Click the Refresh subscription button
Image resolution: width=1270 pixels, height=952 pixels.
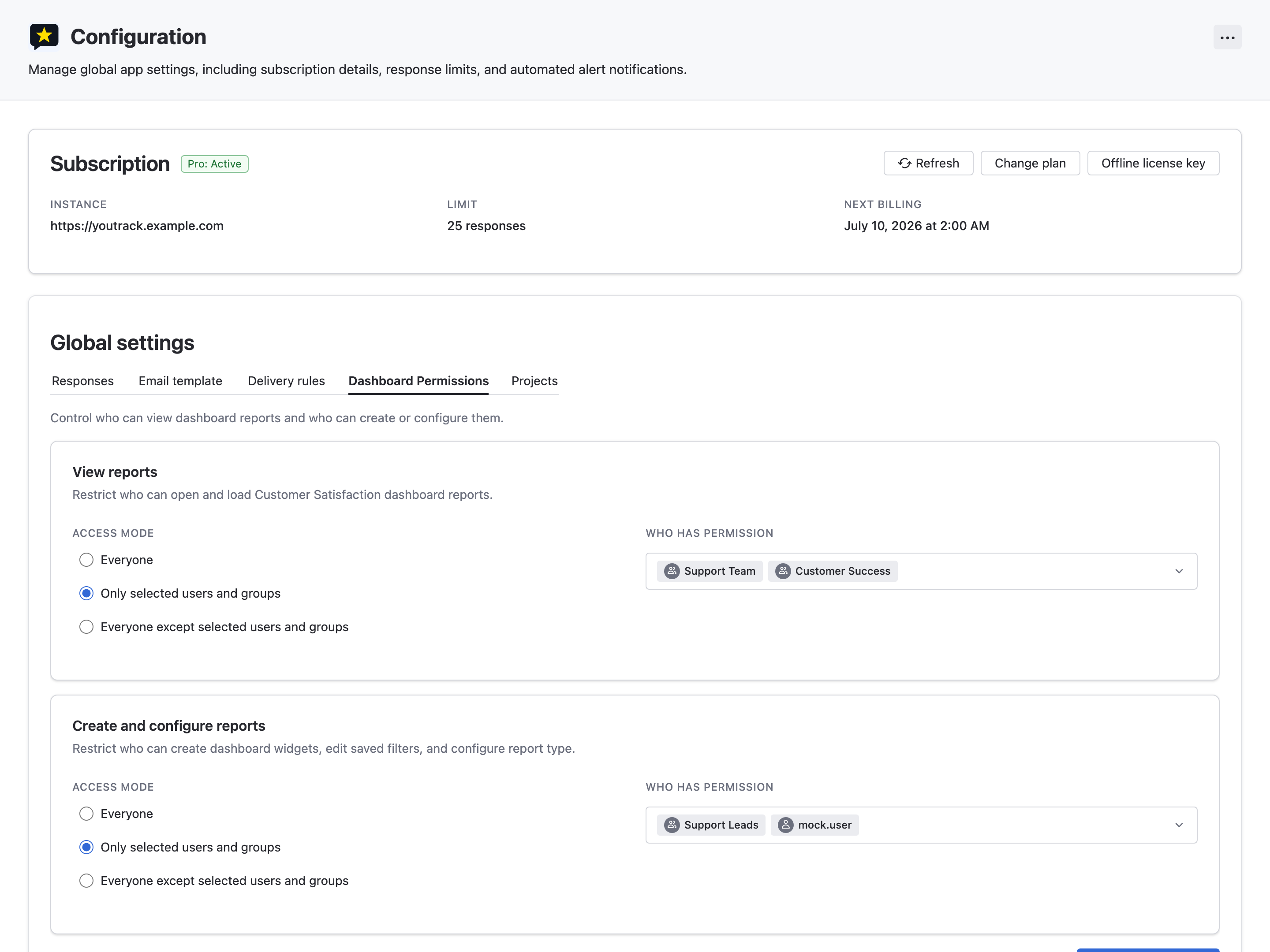928,163
